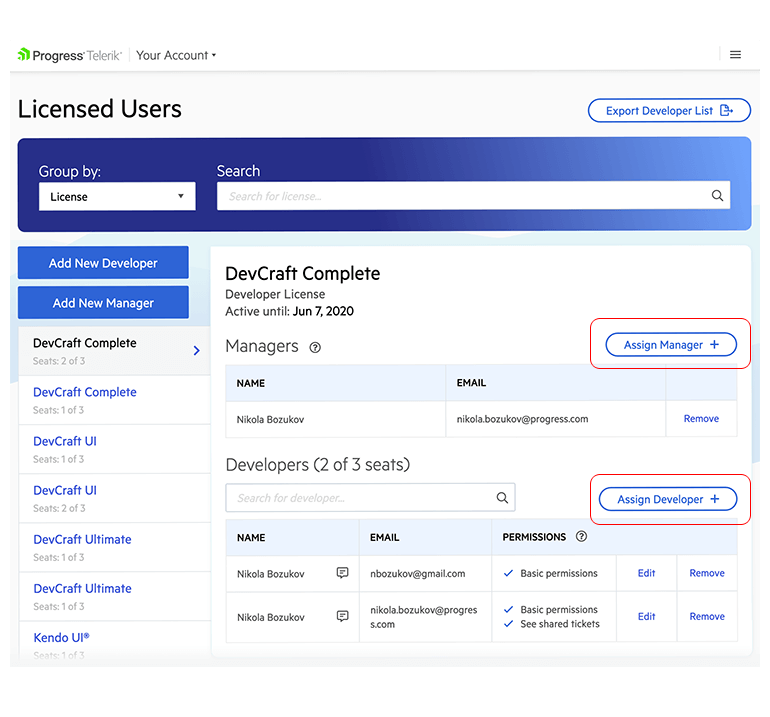Focus the Search for developer field

pos(370,497)
